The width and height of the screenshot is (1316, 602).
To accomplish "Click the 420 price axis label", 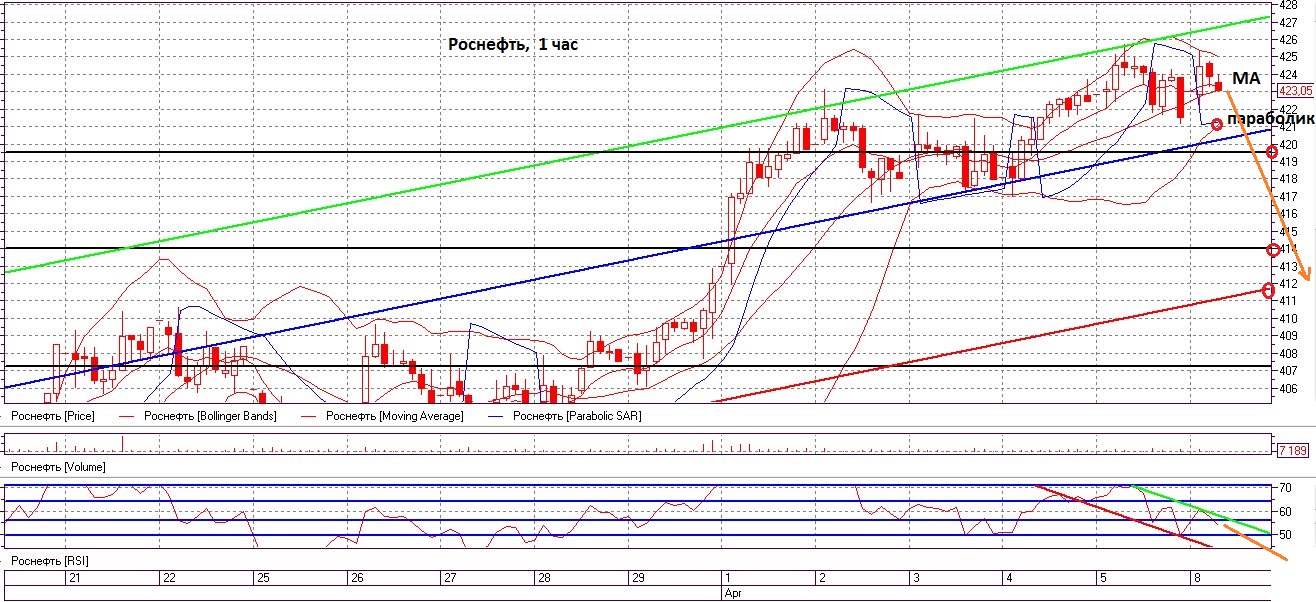I will click(x=1288, y=144).
